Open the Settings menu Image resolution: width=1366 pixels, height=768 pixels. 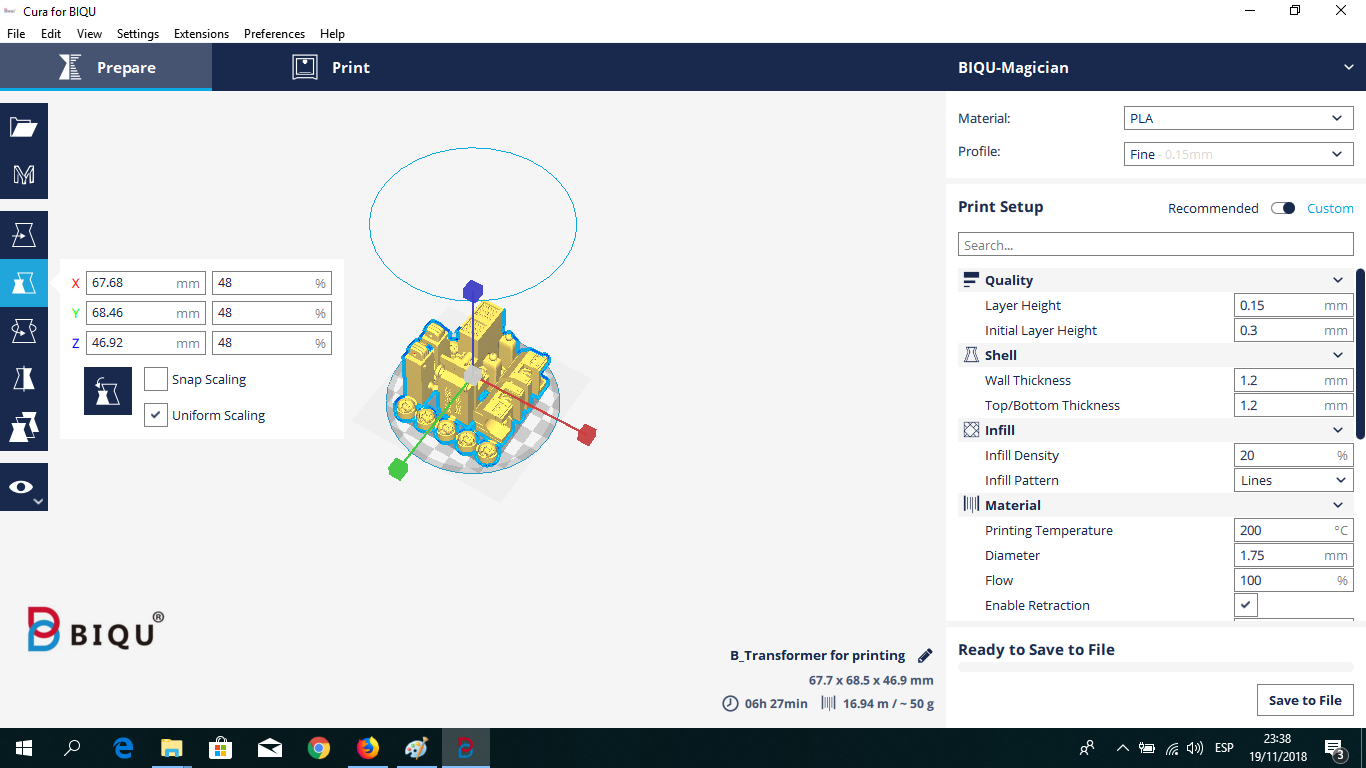(138, 33)
